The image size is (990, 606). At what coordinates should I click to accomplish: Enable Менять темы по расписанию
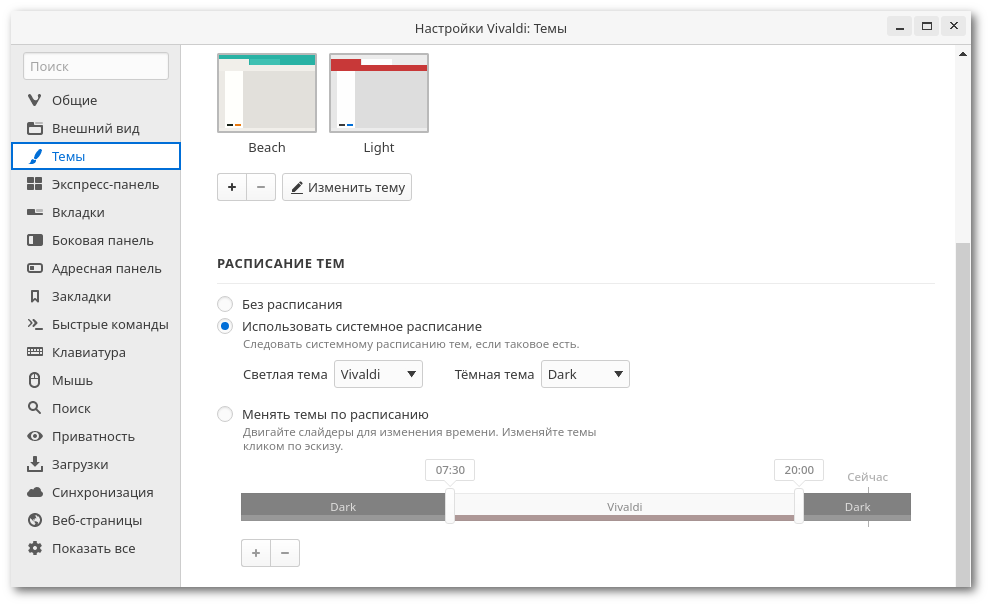225,414
